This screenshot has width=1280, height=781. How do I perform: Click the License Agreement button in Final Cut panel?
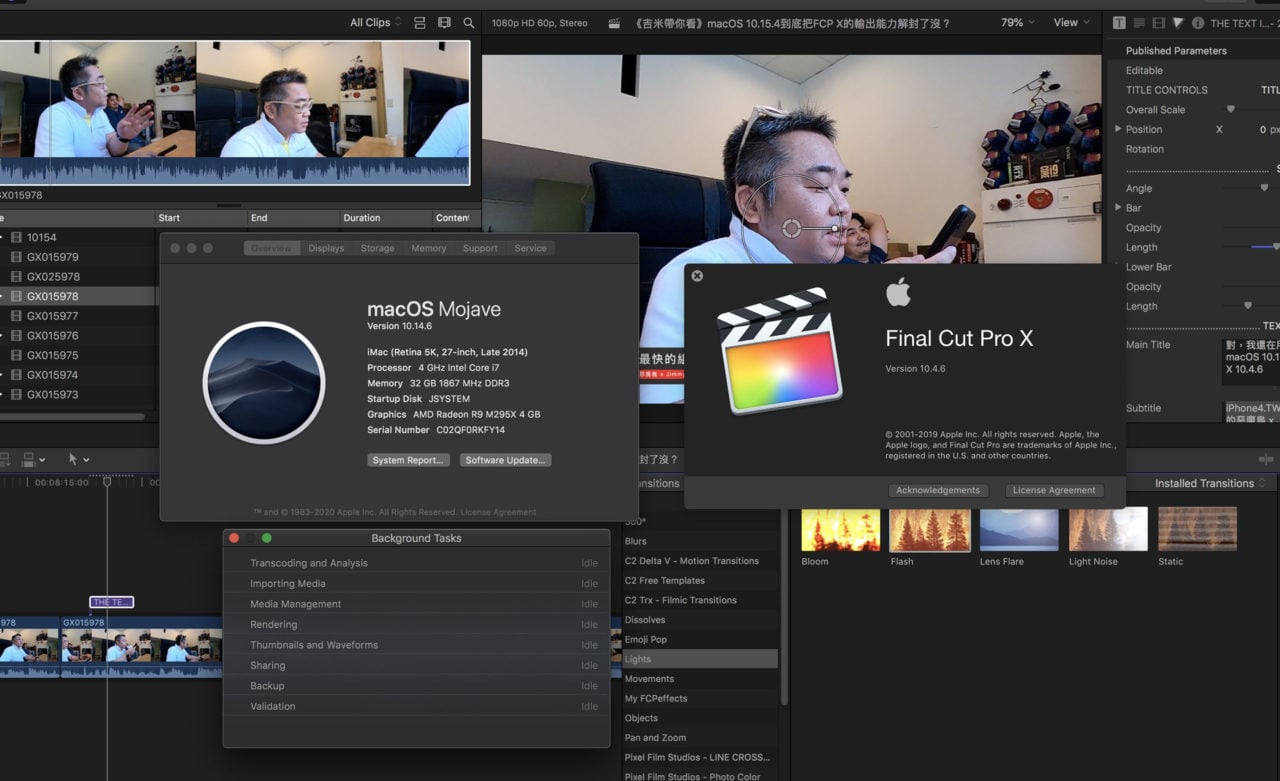(x=1054, y=490)
